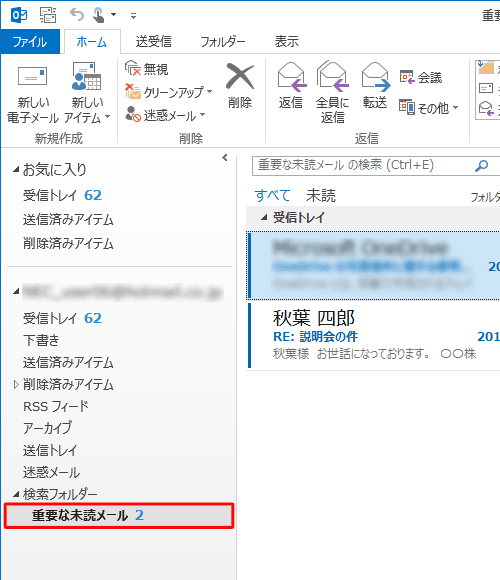Open the Customize Quick Access Toolbar menu
500x580 pixels.
134,16
